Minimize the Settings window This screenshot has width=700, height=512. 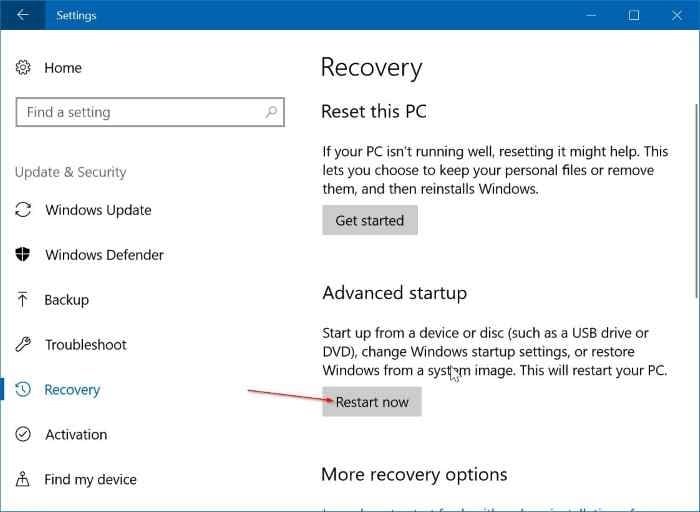[591, 15]
